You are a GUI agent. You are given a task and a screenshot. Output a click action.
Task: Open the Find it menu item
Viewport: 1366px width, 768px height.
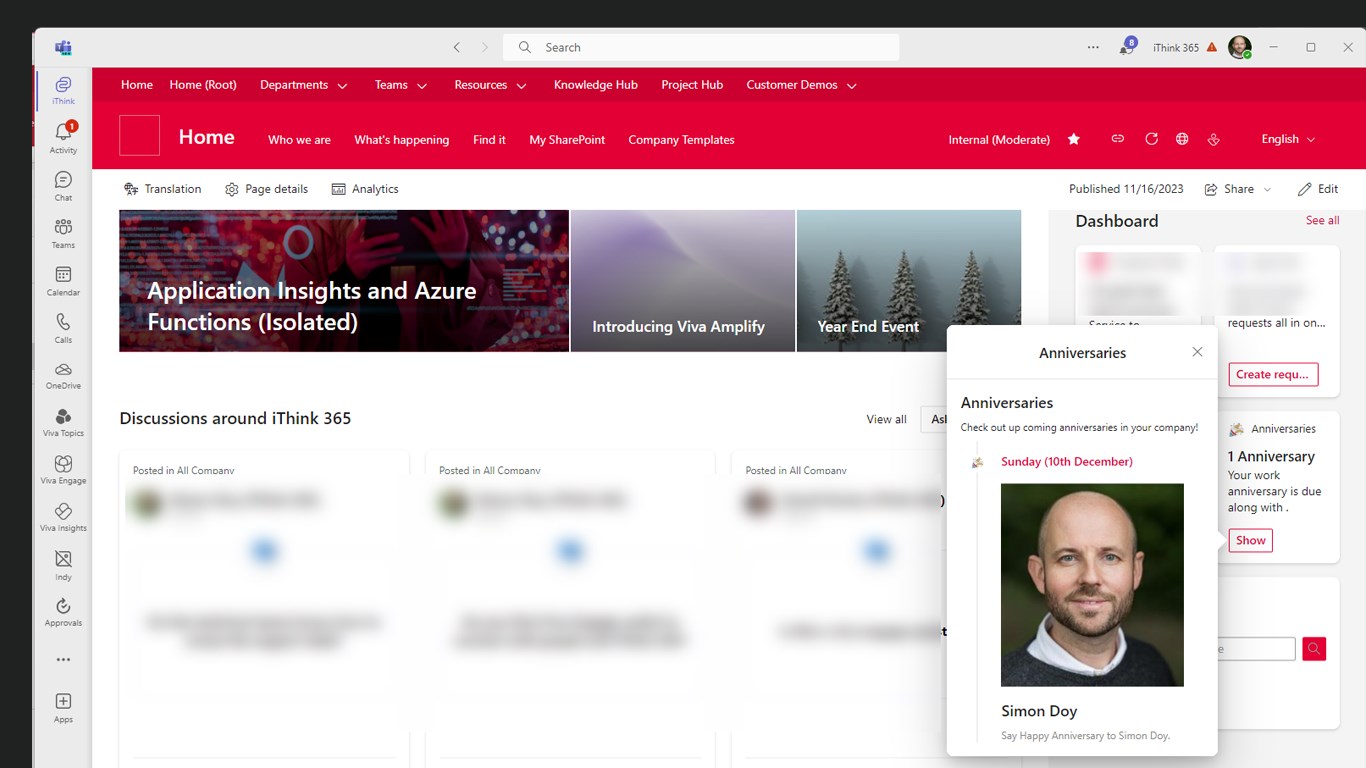point(489,140)
